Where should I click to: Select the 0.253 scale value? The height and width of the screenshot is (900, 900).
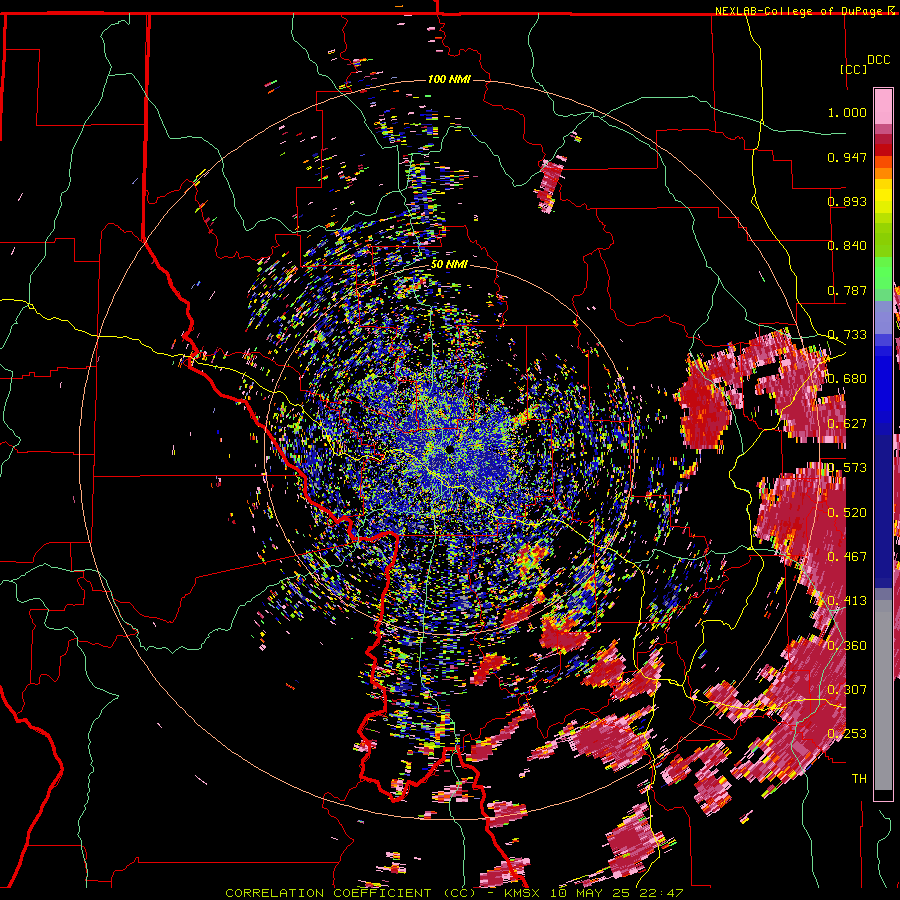(847, 734)
